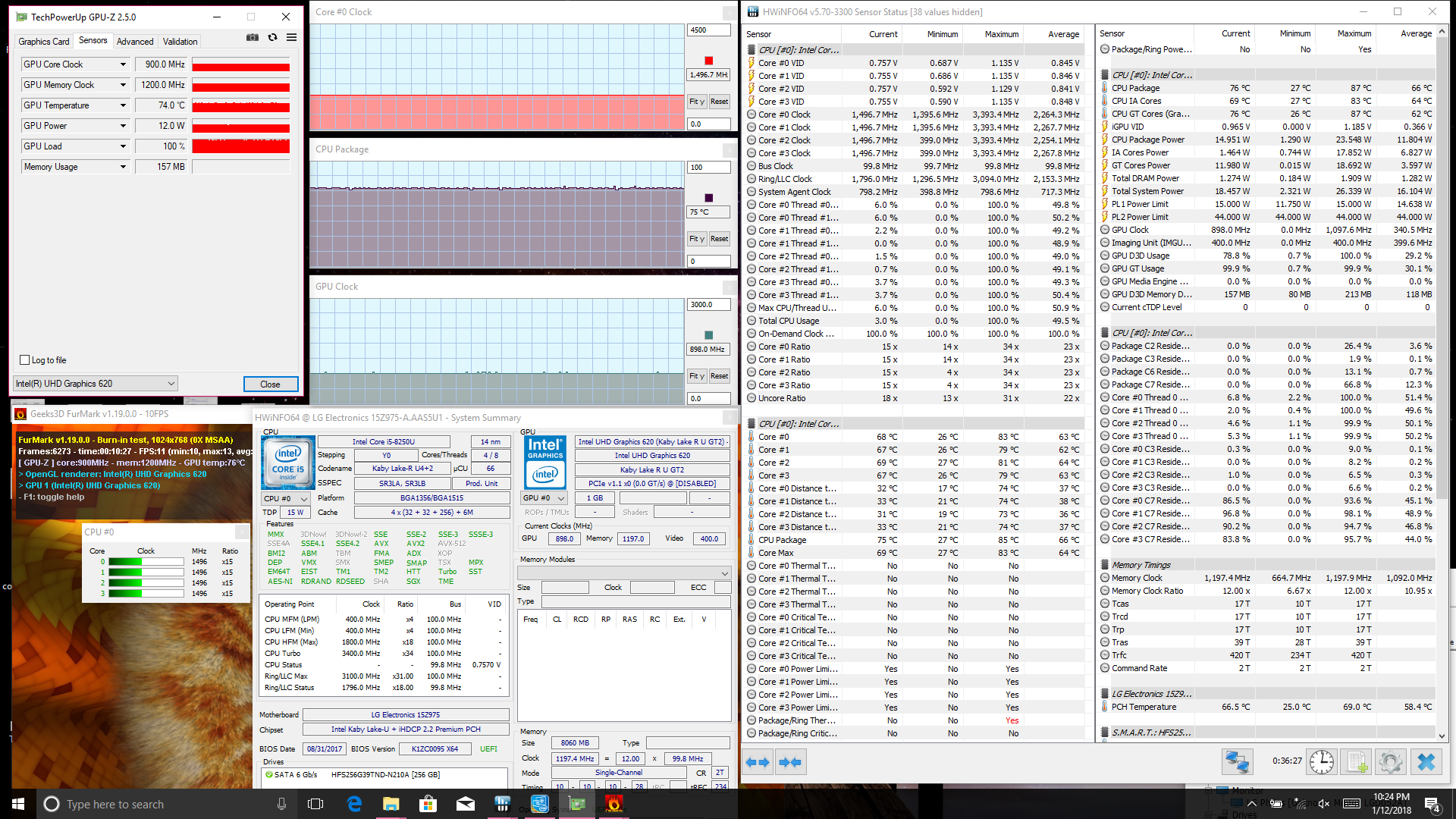Open File Explorer from taskbar
The height and width of the screenshot is (819, 1456).
(x=391, y=804)
